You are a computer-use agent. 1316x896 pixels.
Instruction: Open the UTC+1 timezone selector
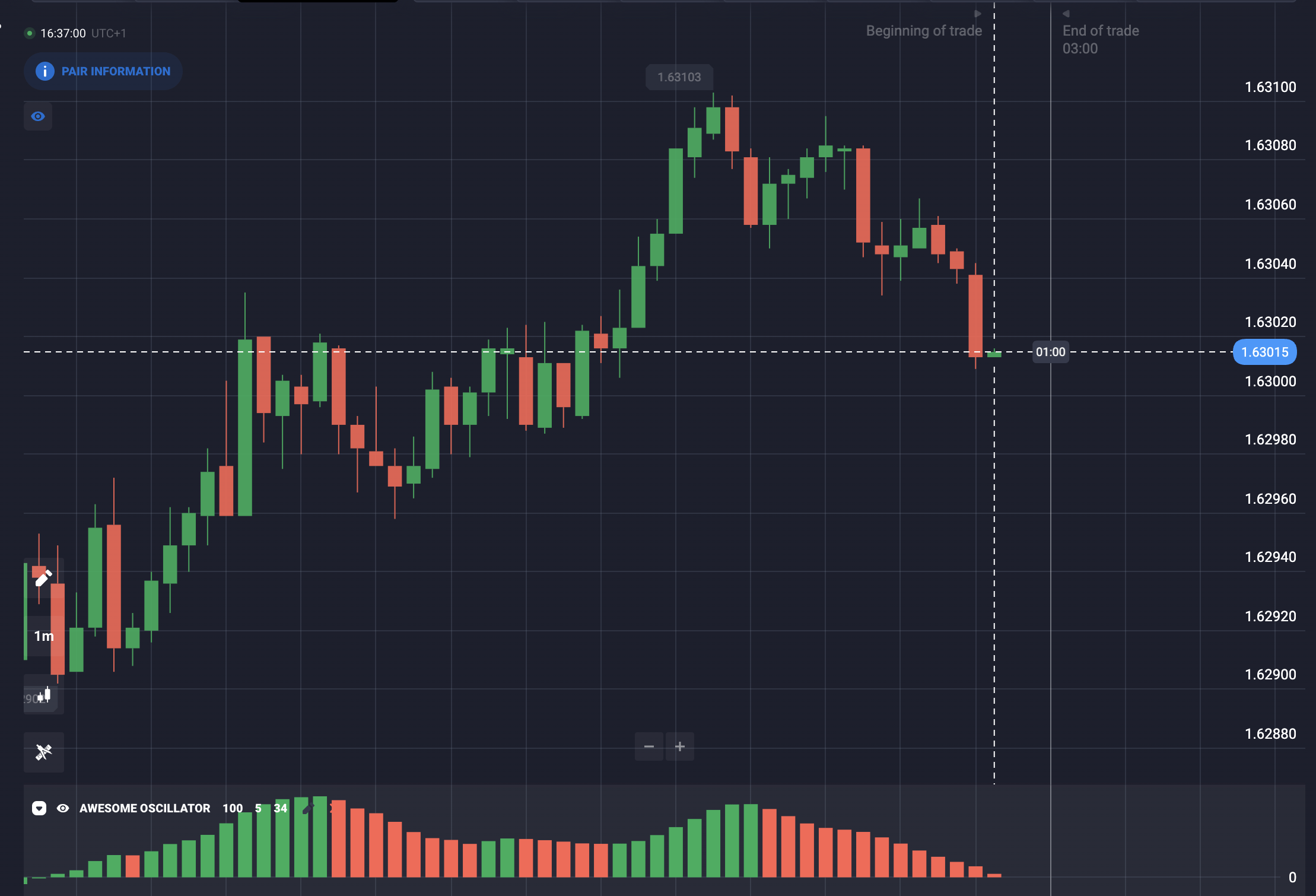[109, 33]
